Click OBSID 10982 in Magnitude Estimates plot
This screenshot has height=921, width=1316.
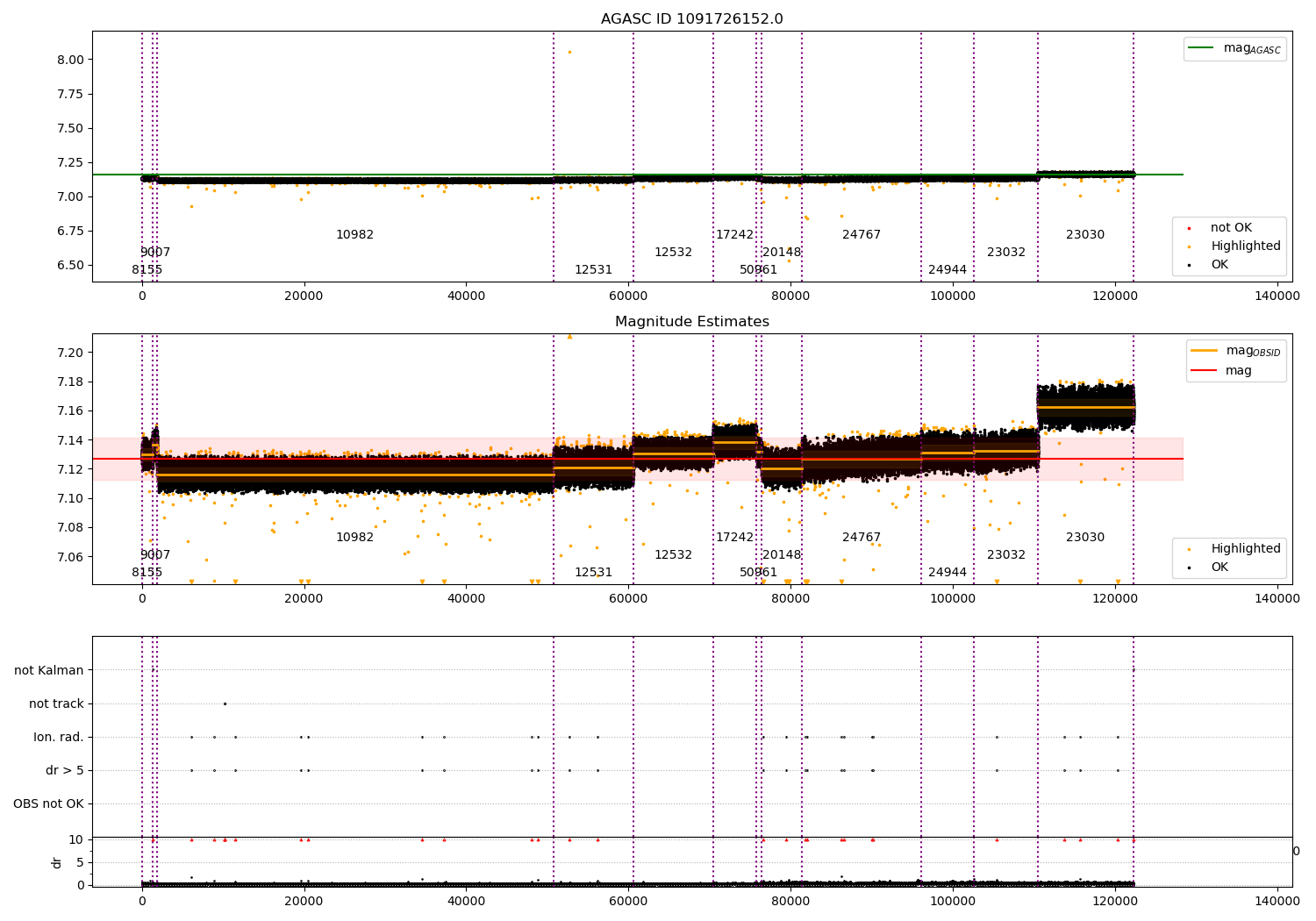(x=354, y=537)
